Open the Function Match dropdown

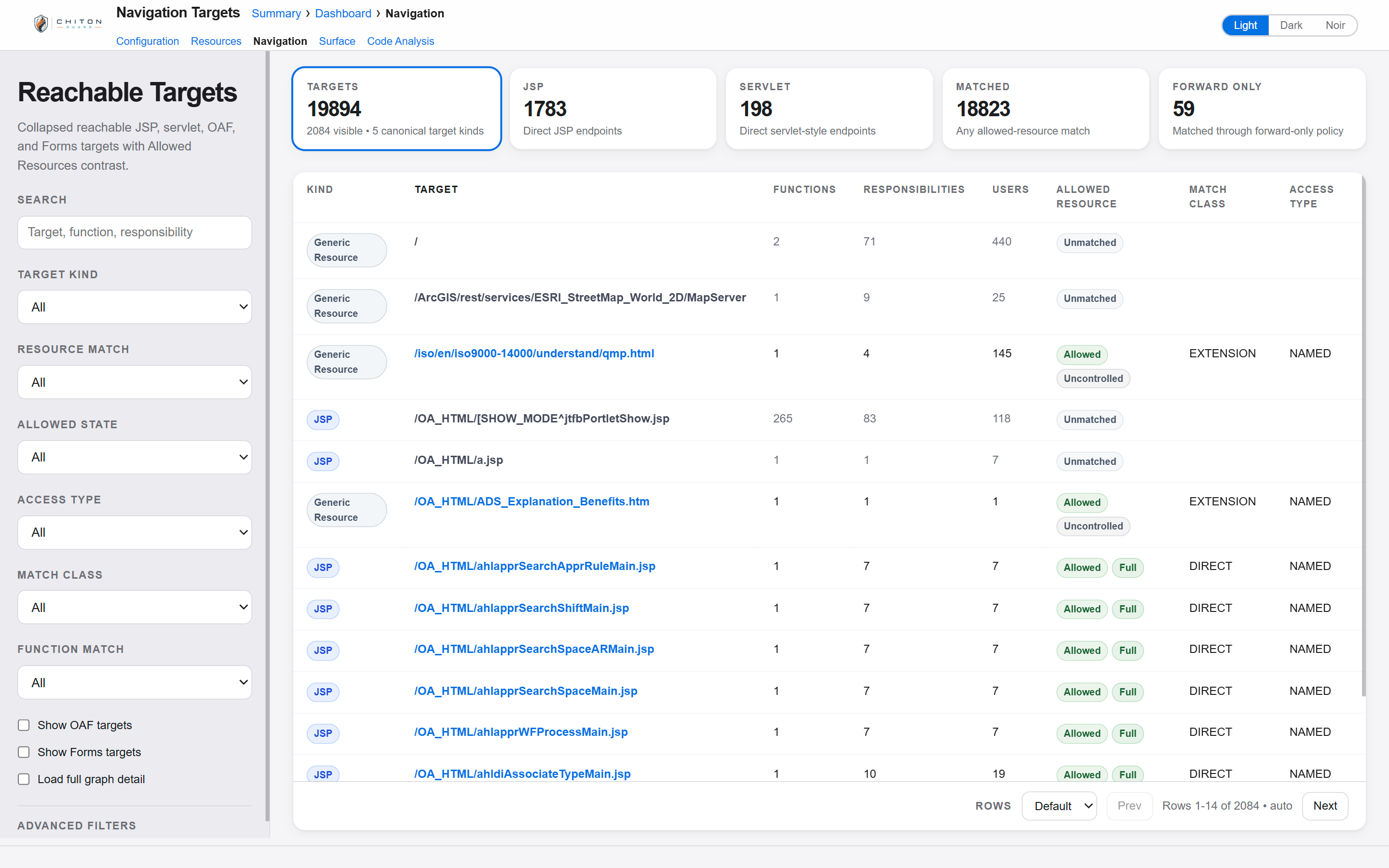pyautogui.click(x=135, y=682)
